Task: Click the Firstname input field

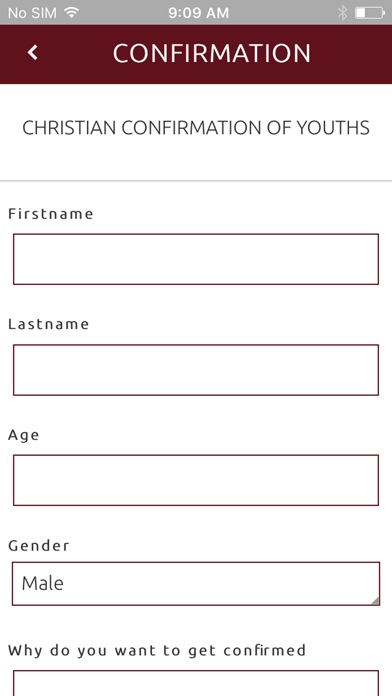Action: pyautogui.click(x=196, y=259)
